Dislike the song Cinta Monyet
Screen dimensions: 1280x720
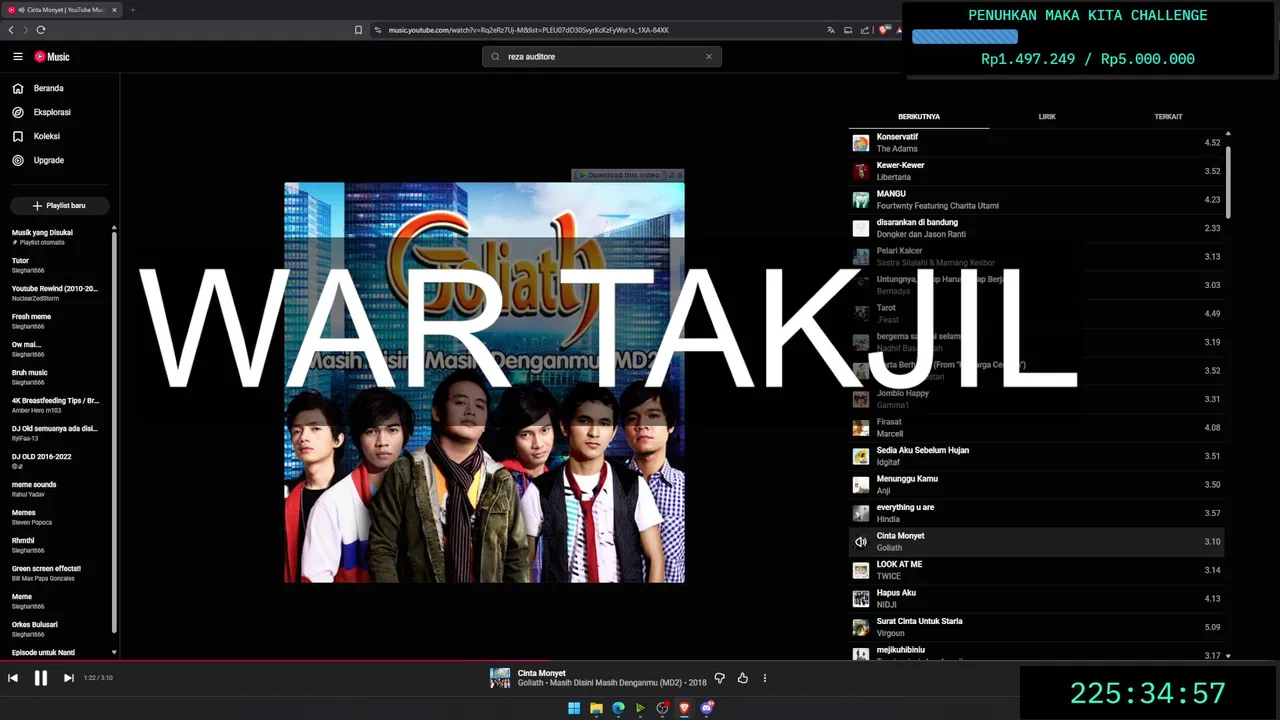pyautogui.click(x=719, y=678)
